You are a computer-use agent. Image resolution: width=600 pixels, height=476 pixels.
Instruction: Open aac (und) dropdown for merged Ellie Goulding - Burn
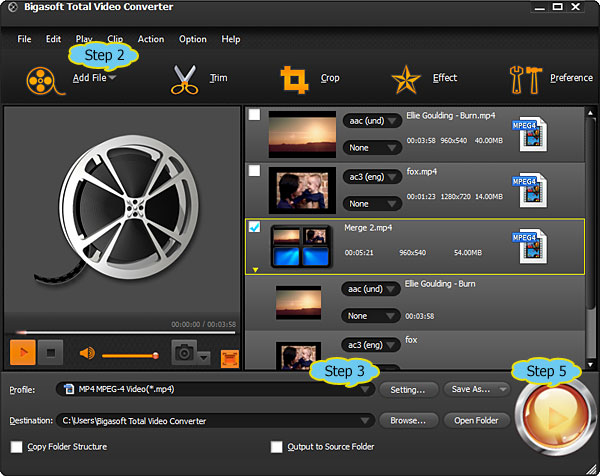coord(370,289)
